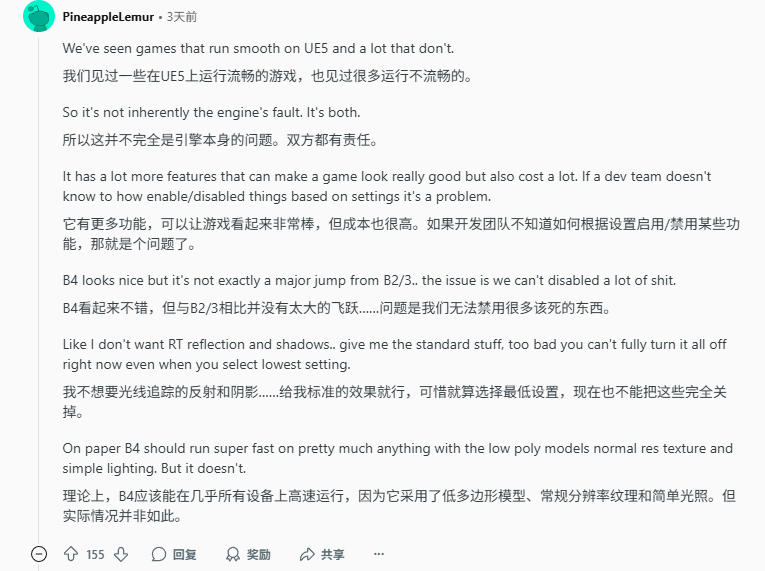This screenshot has width=765, height=571.
Task: Click the 3天前 comment timestamp
Action: tap(181, 17)
